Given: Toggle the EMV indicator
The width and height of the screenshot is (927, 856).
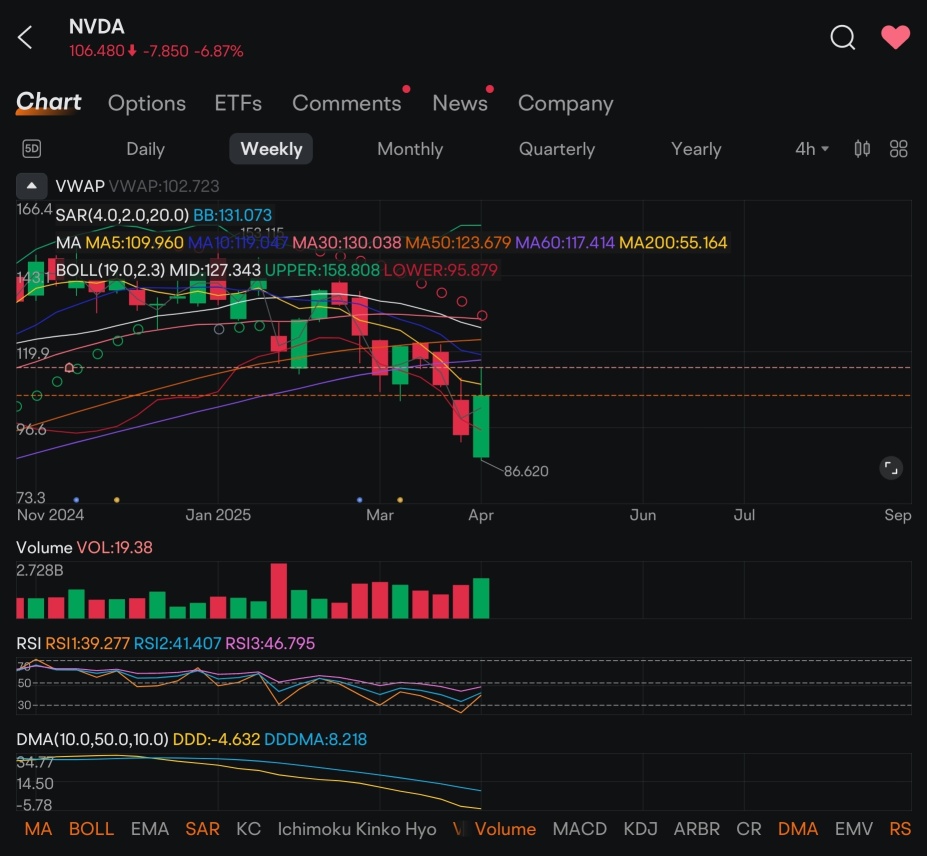Looking at the screenshot, I should point(854,829).
